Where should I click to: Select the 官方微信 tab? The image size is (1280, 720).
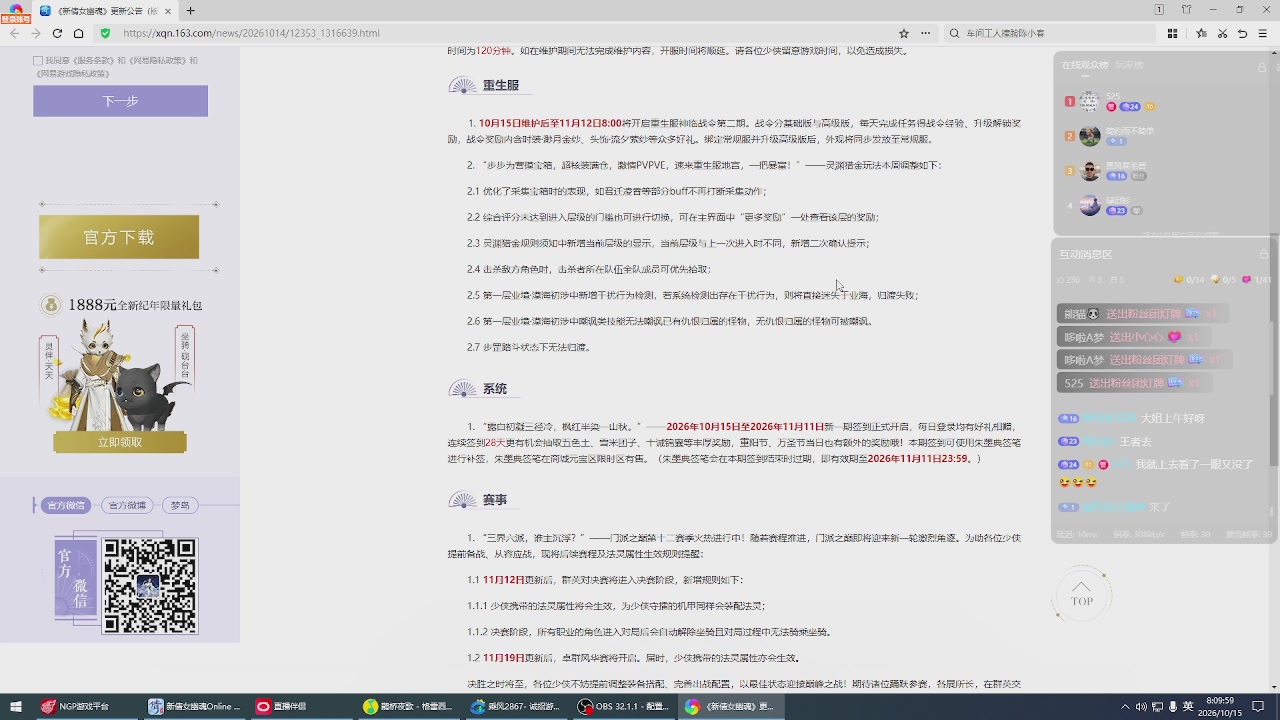tap(67, 505)
